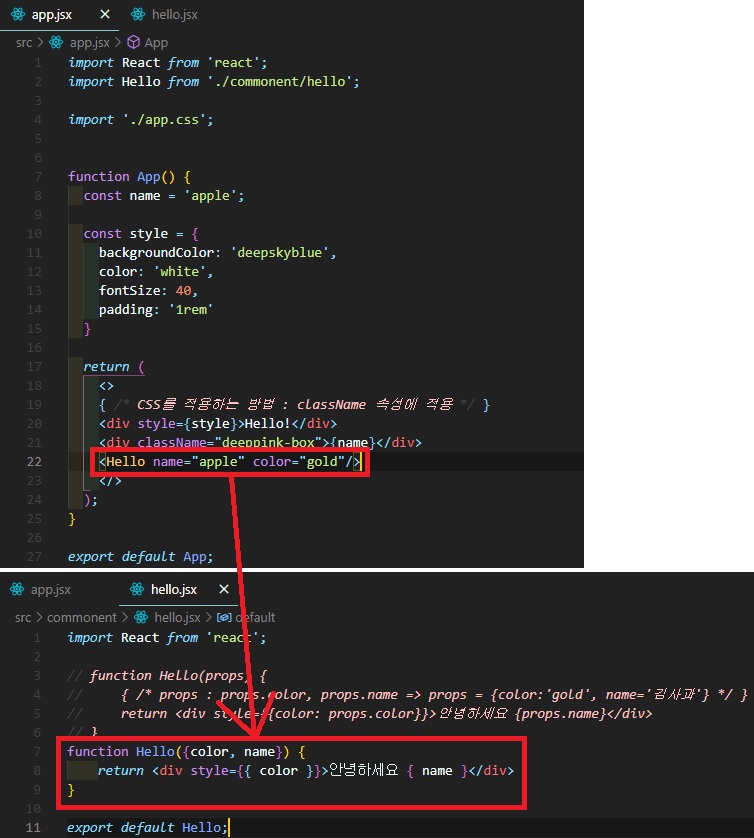The width and height of the screenshot is (754, 838).
Task: Click 'return <div style={{ color }}>' line
Action: 306,771
